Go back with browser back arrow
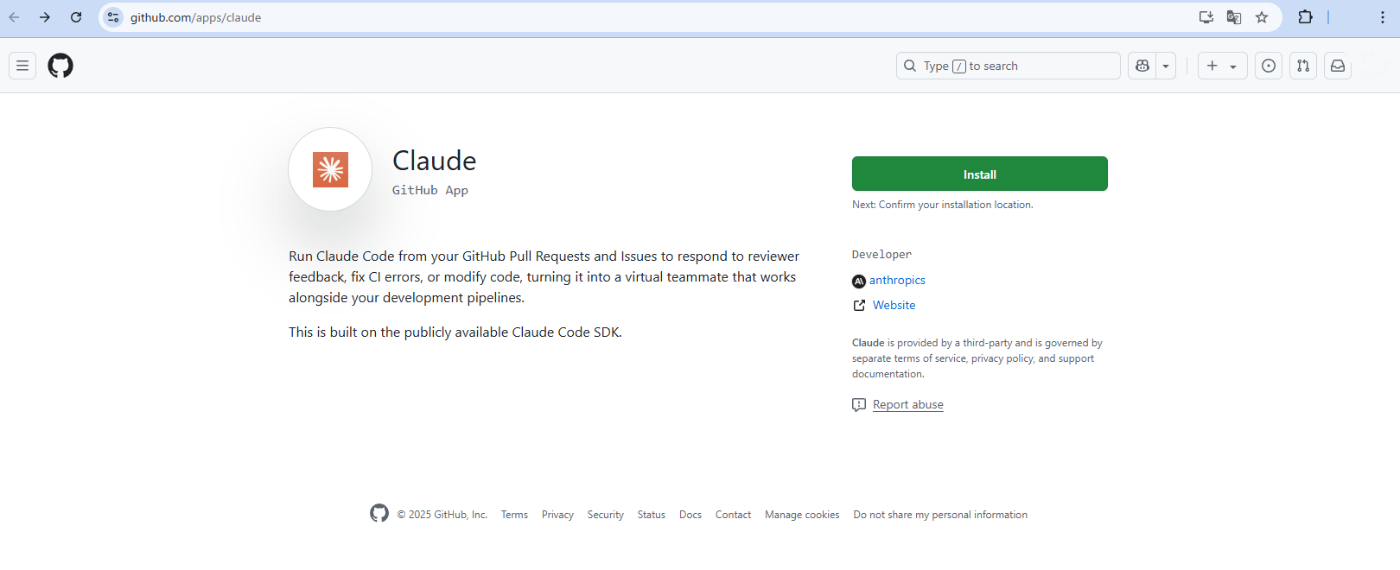This screenshot has width=1400, height=570. [x=14, y=17]
